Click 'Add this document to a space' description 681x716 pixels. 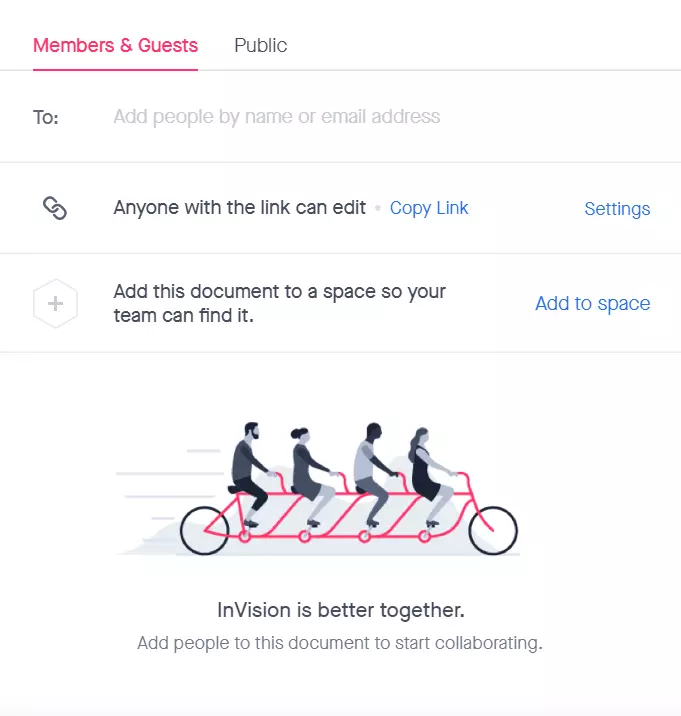(280, 303)
